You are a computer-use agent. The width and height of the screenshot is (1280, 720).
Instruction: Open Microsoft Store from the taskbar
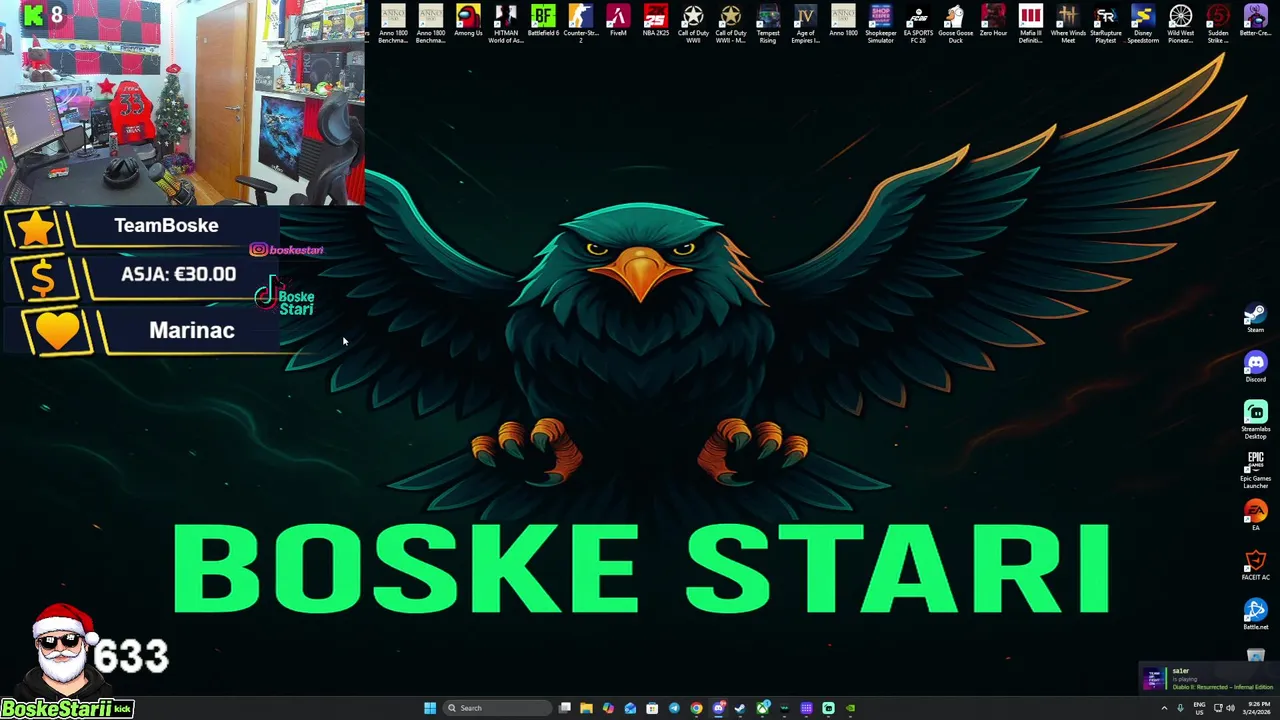(x=652, y=708)
